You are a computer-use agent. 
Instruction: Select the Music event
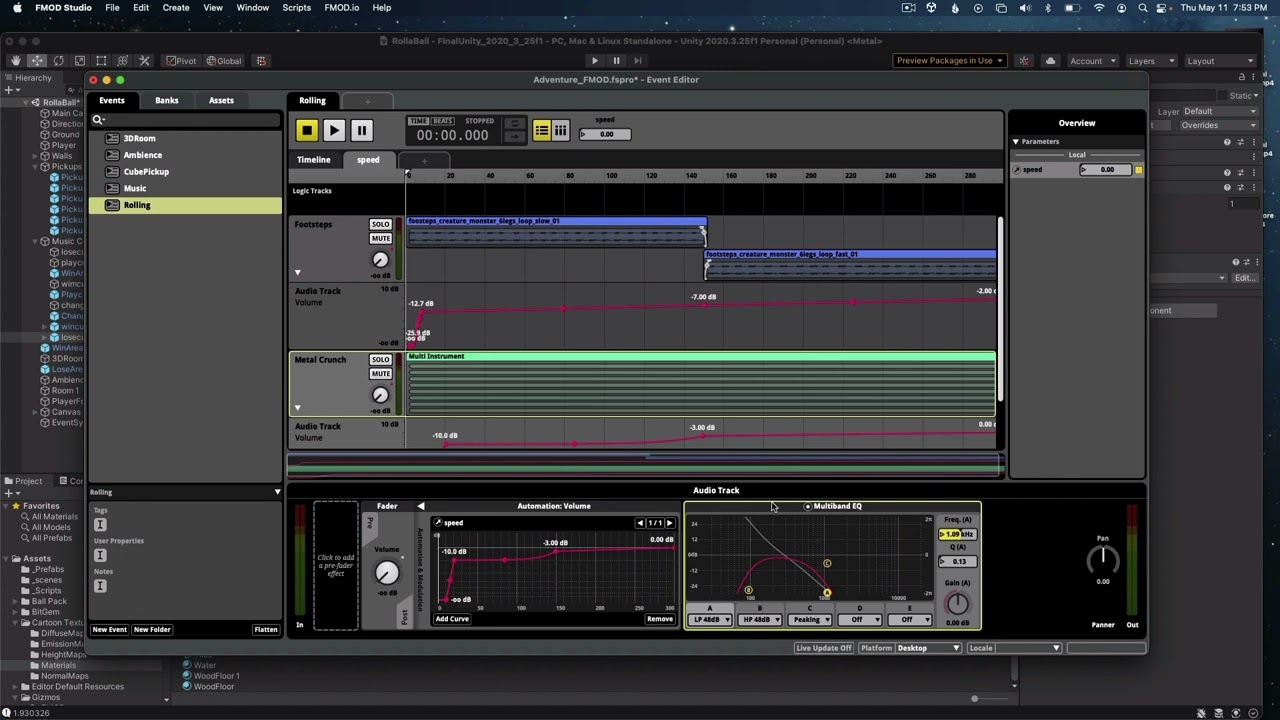(135, 188)
